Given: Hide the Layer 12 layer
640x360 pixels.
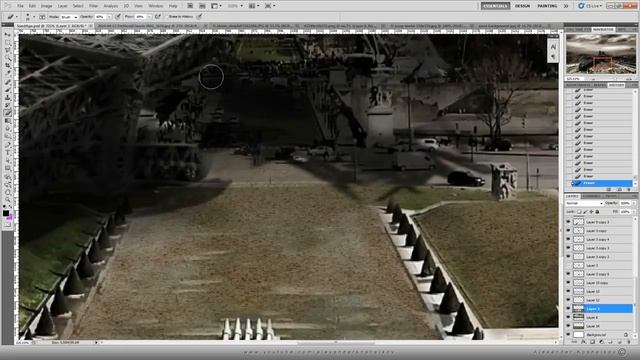Looking at the screenshot, I should tap(568, 300).
